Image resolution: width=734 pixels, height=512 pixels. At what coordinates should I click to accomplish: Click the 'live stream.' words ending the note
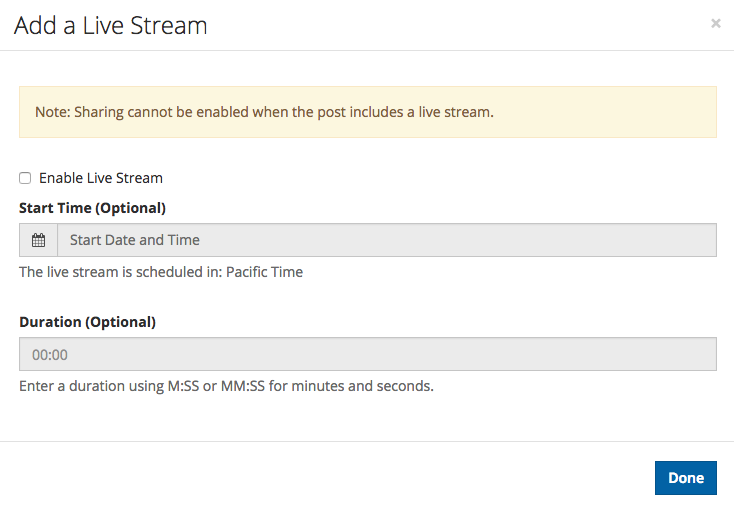pos(456,112)
